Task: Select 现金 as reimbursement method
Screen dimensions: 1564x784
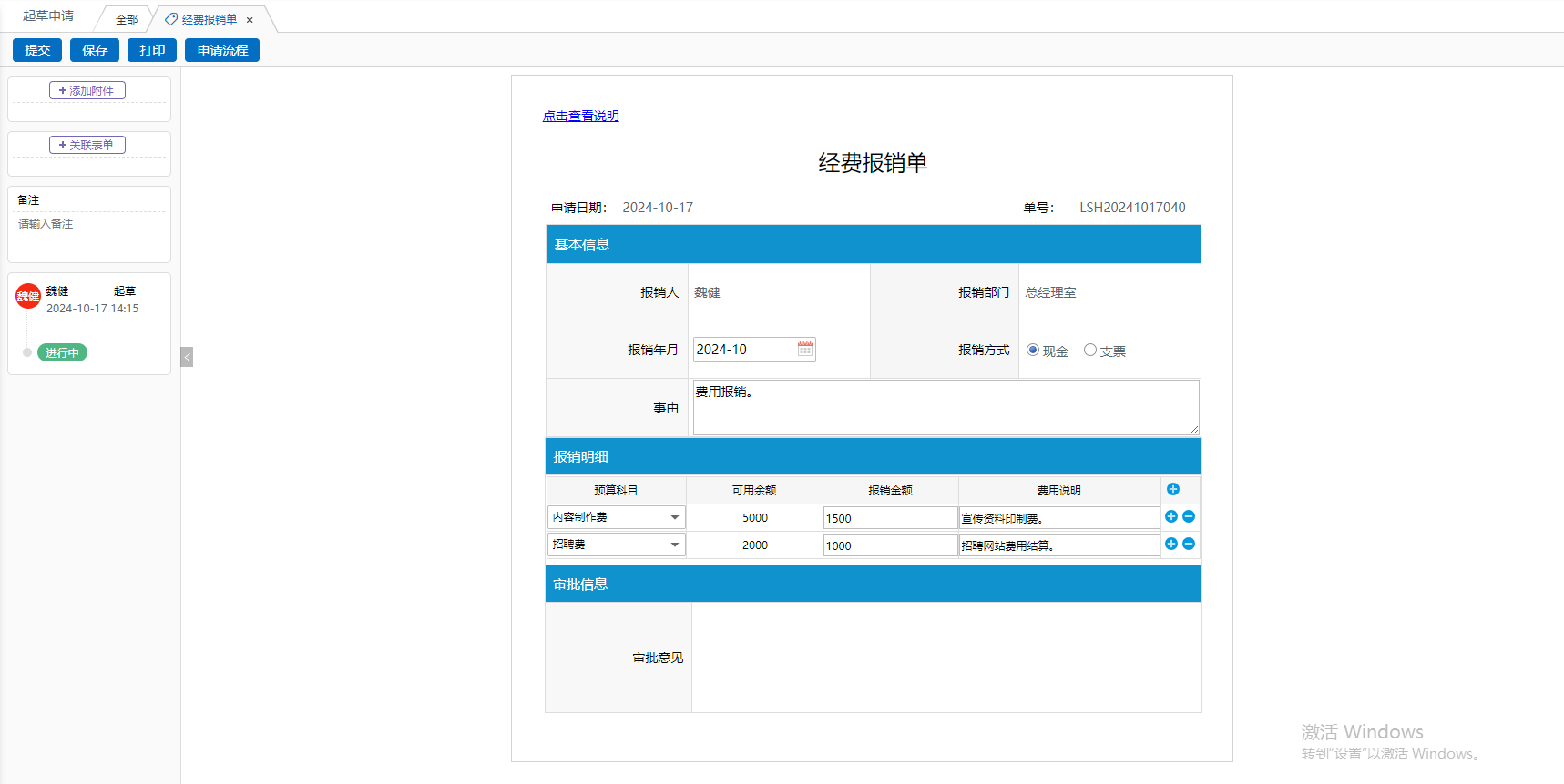Action: click(x=1033, y=351)
